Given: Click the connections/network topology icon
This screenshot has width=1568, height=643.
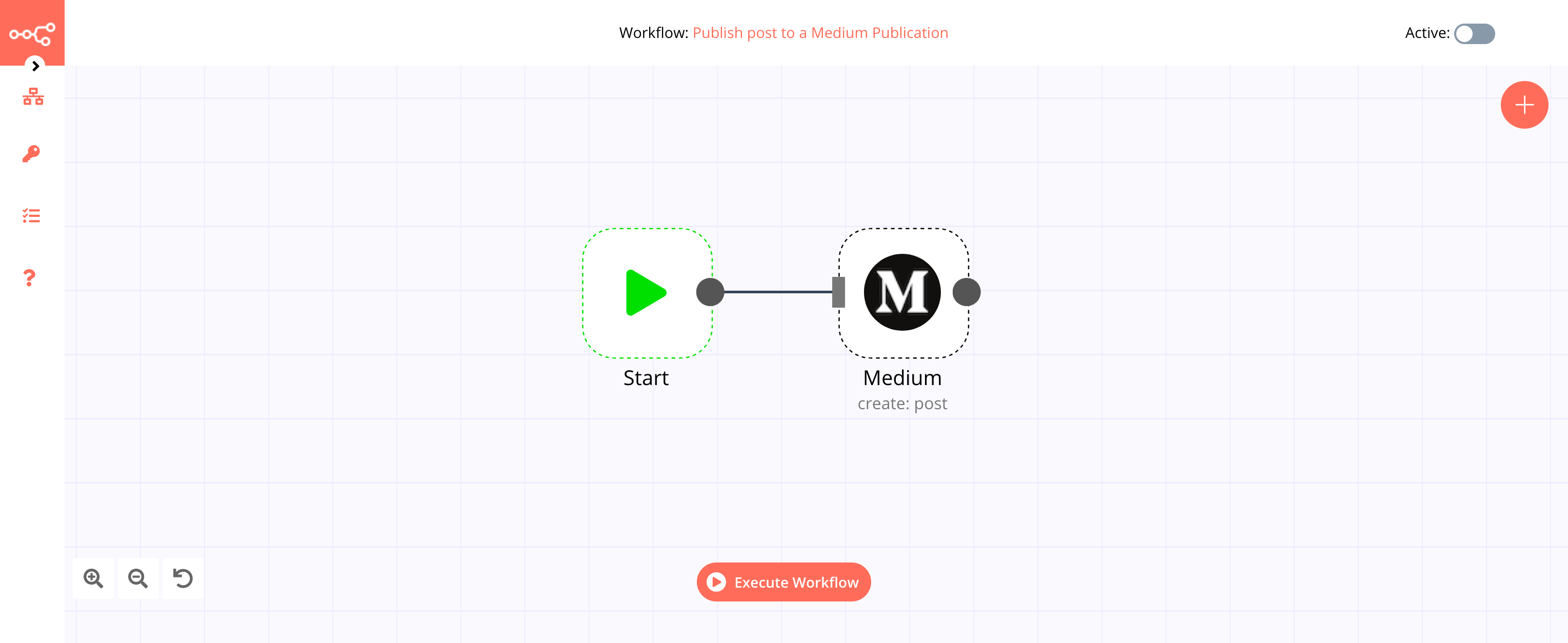Looking at the screenshot, I should tap(32, 97).
